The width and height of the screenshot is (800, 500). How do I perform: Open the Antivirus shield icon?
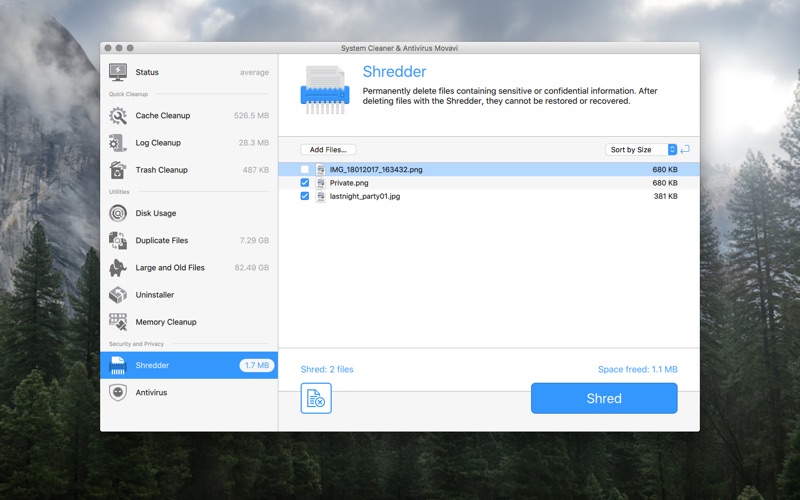point(118,393)
